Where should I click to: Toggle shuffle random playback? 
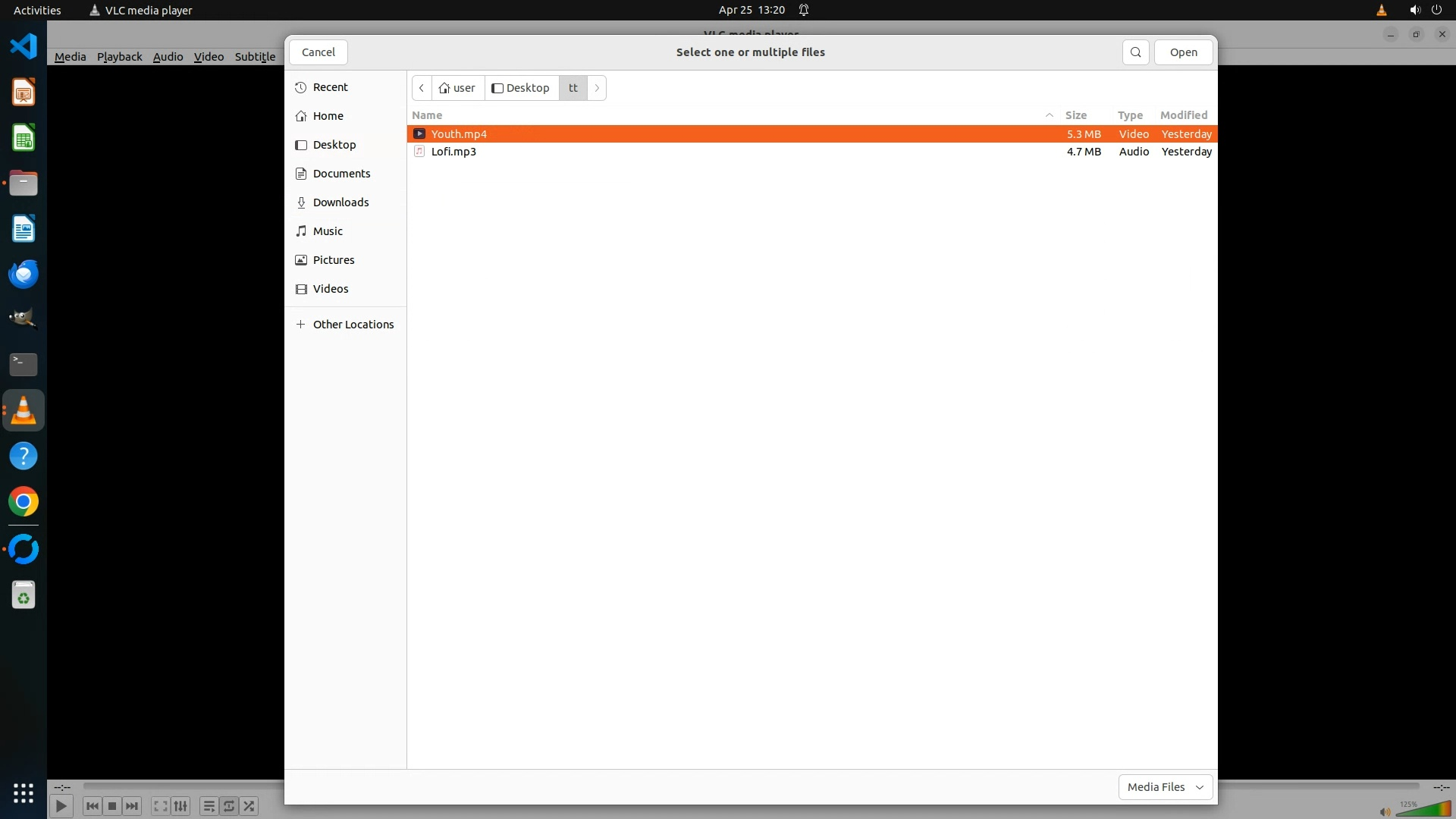(x=249, y=806)
